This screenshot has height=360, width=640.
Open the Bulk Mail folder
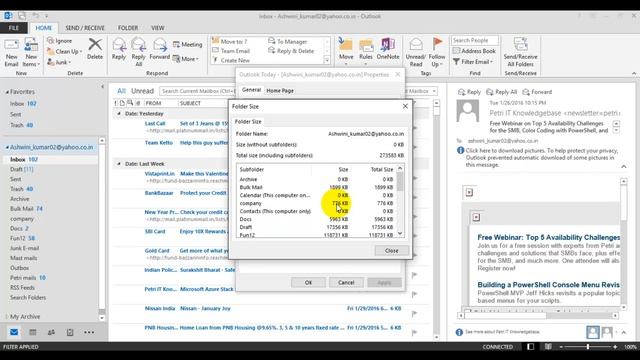click(22, 209)
